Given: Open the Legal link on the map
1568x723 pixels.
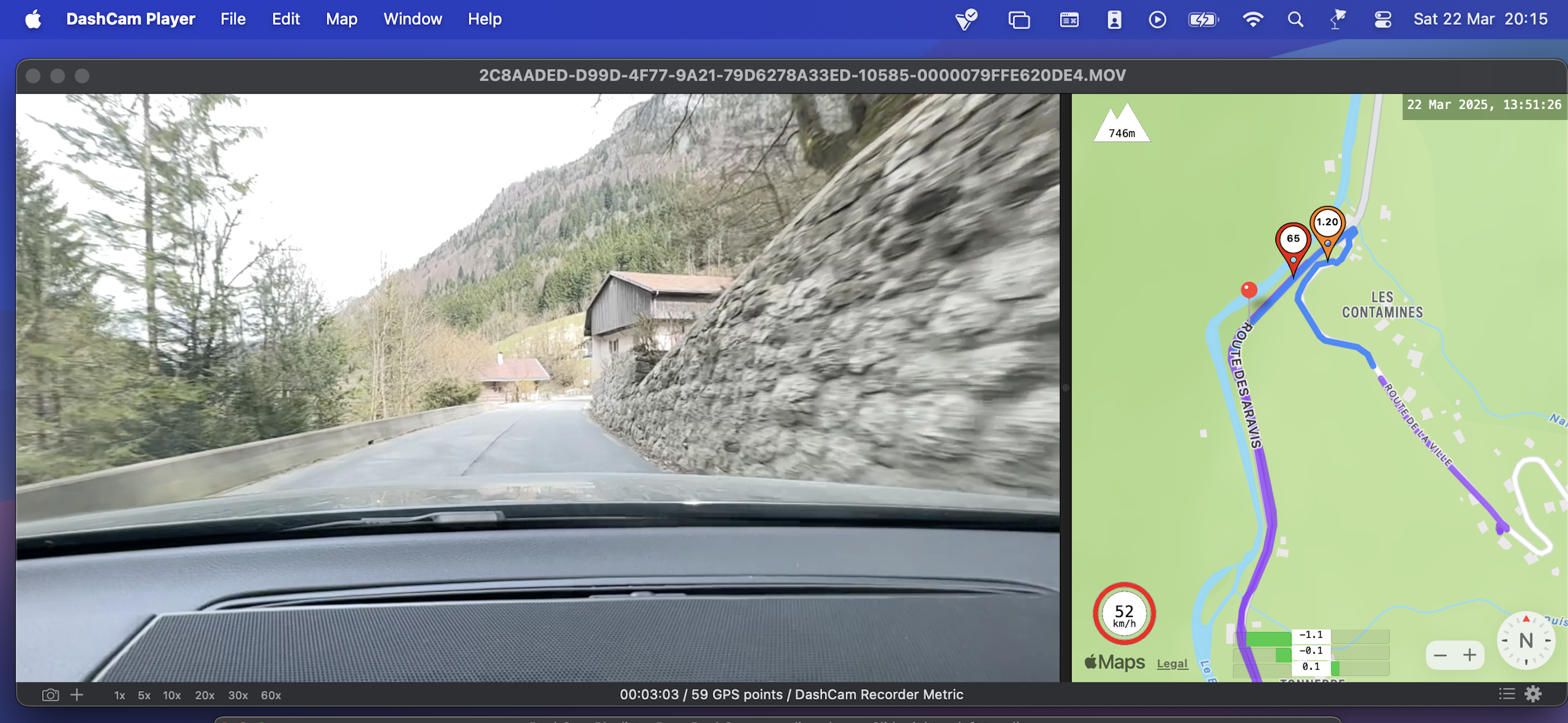Looking at the screenshot, I should point(1172,664).
